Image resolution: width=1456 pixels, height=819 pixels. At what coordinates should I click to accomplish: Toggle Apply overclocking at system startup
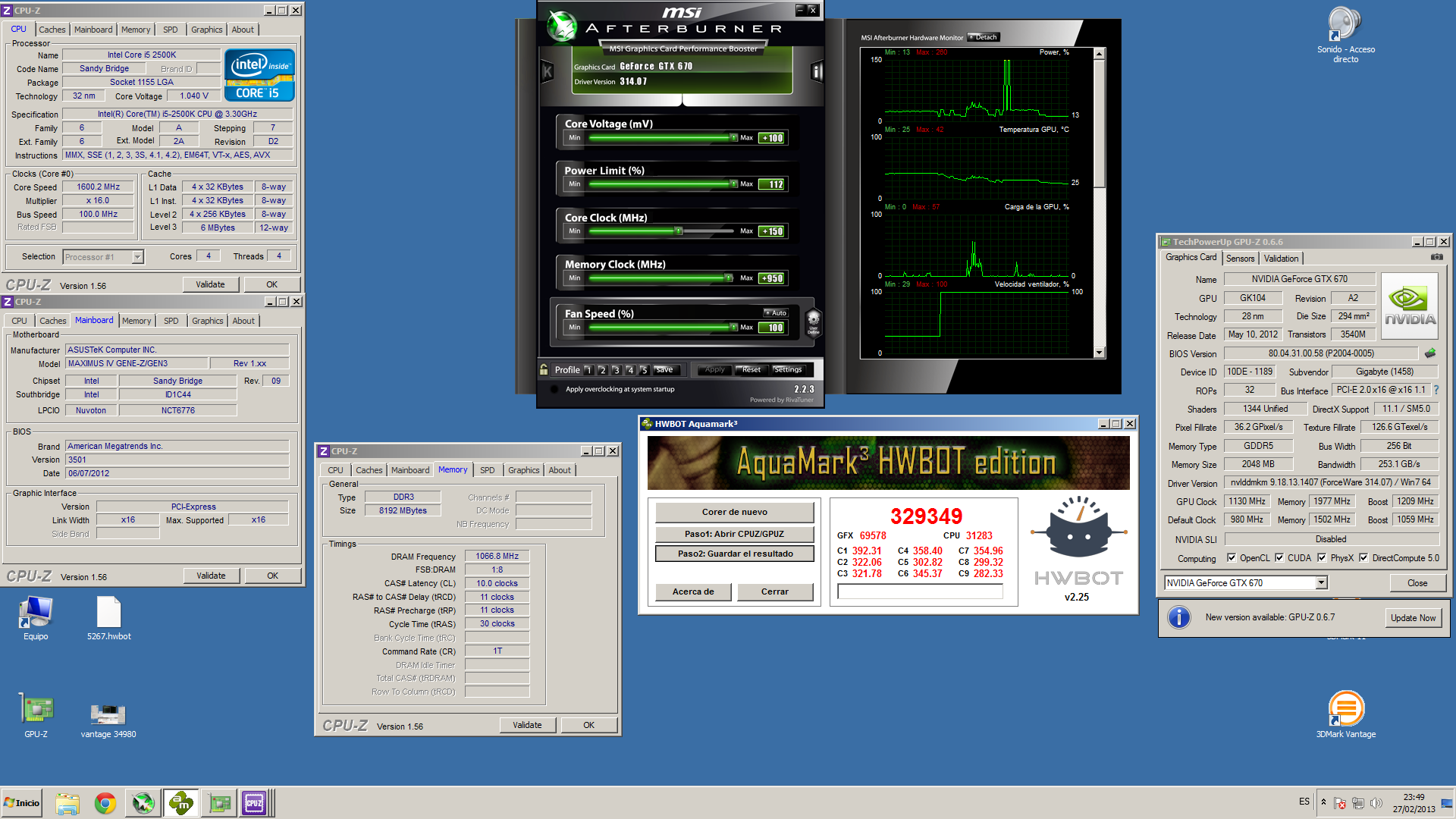554,389
